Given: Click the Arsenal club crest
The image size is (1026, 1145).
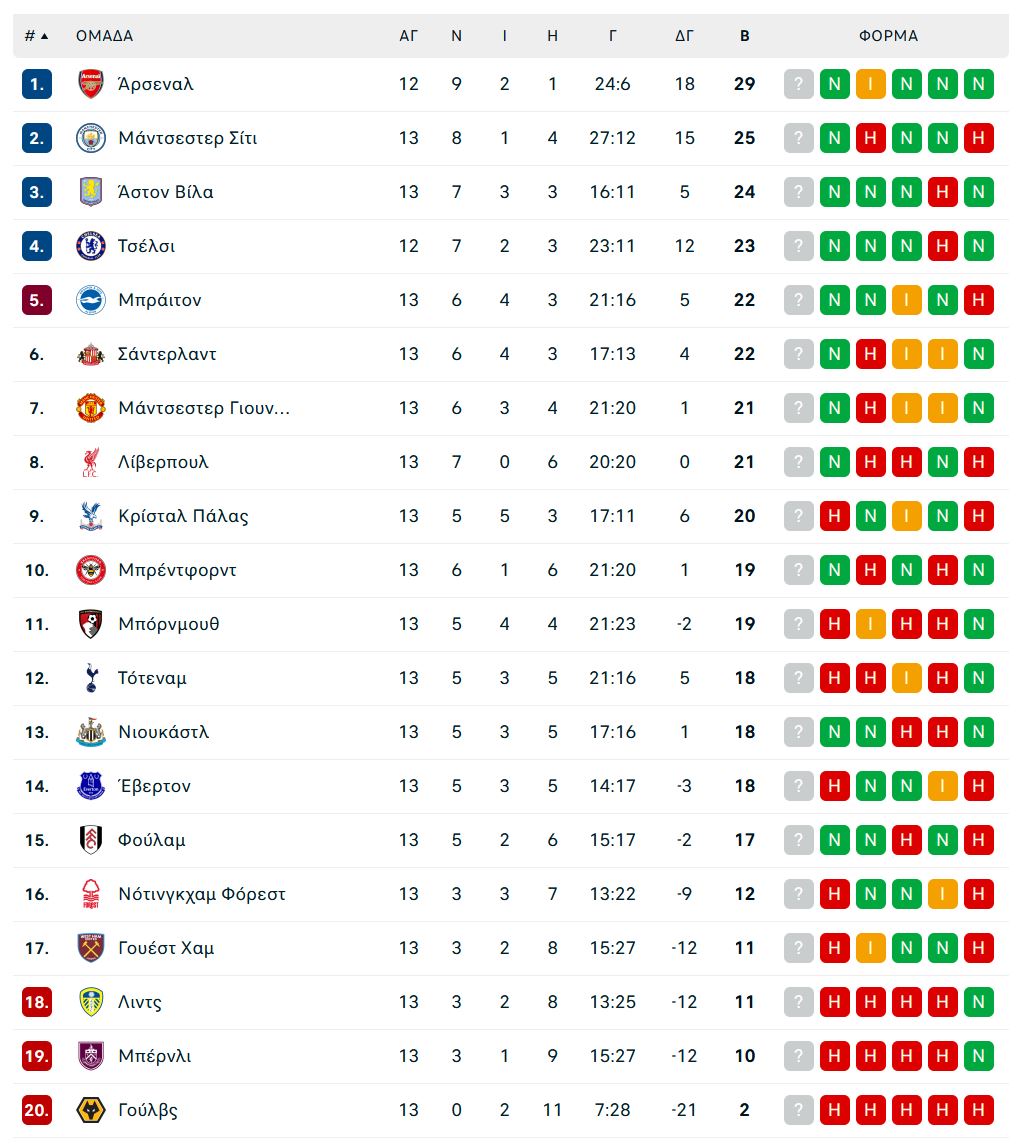Looking at the screenshot, I should [91, 84].
